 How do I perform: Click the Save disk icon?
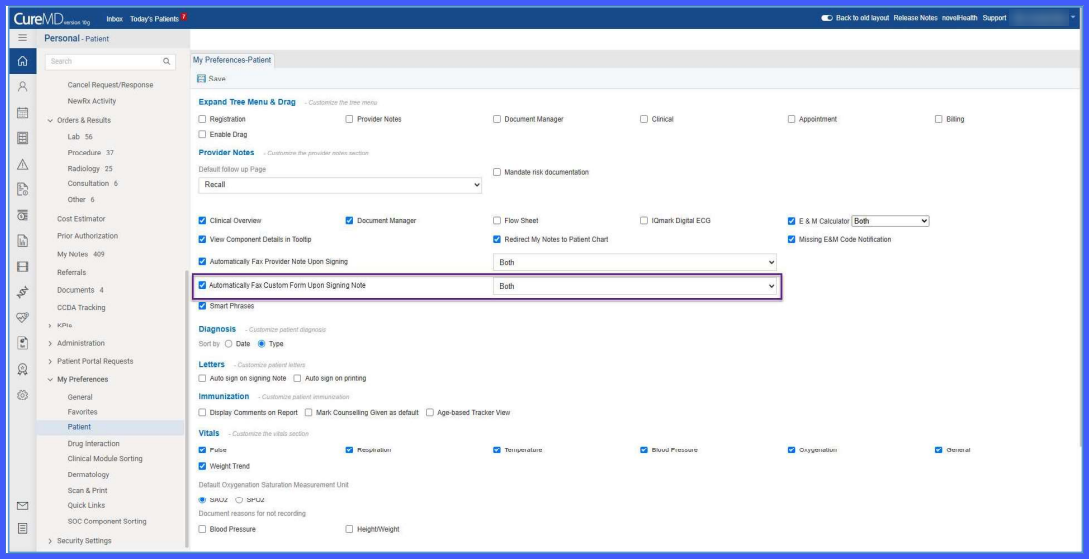(x=201, y=79)
